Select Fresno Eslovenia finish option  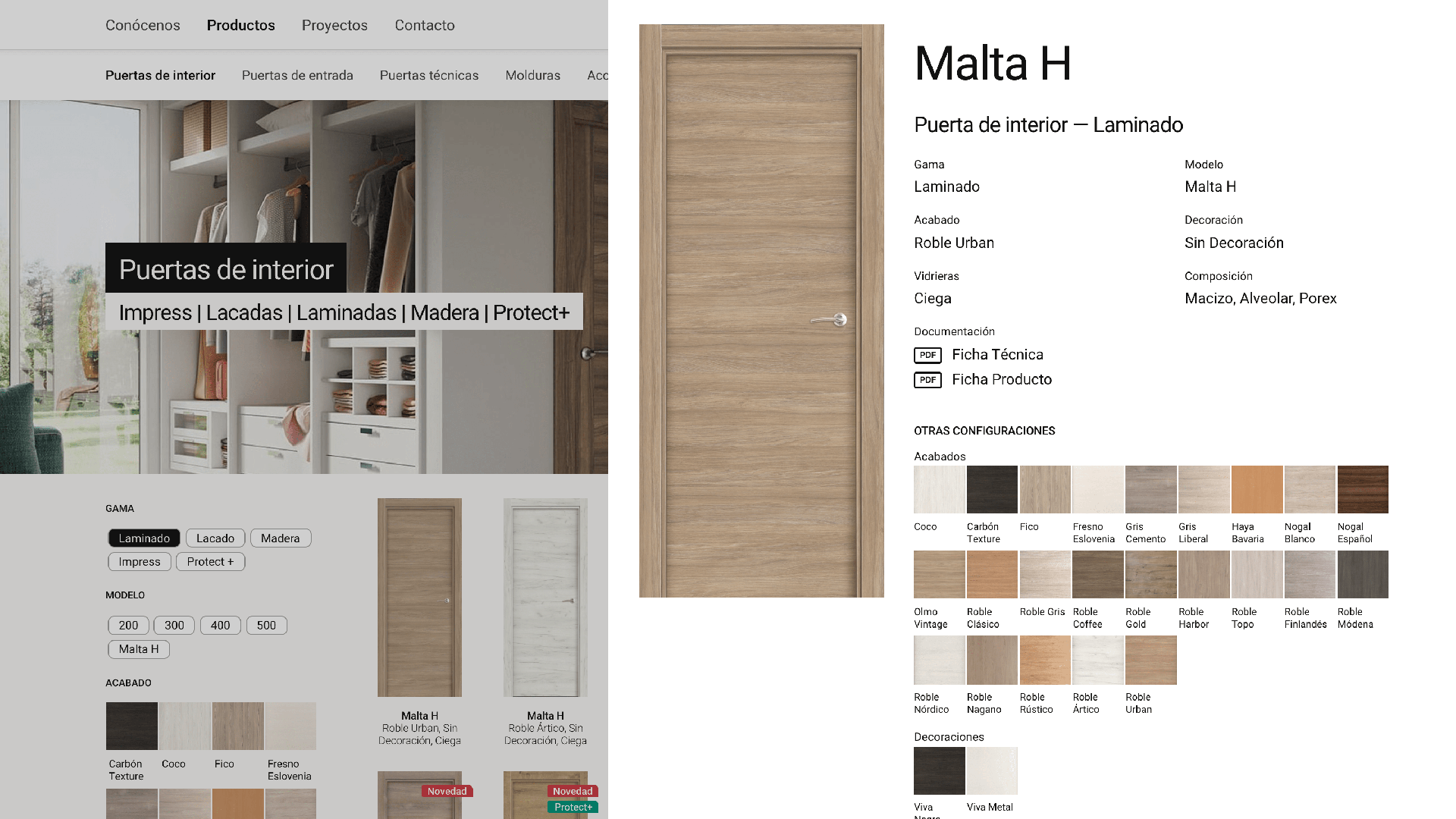tap(1097, 489)
